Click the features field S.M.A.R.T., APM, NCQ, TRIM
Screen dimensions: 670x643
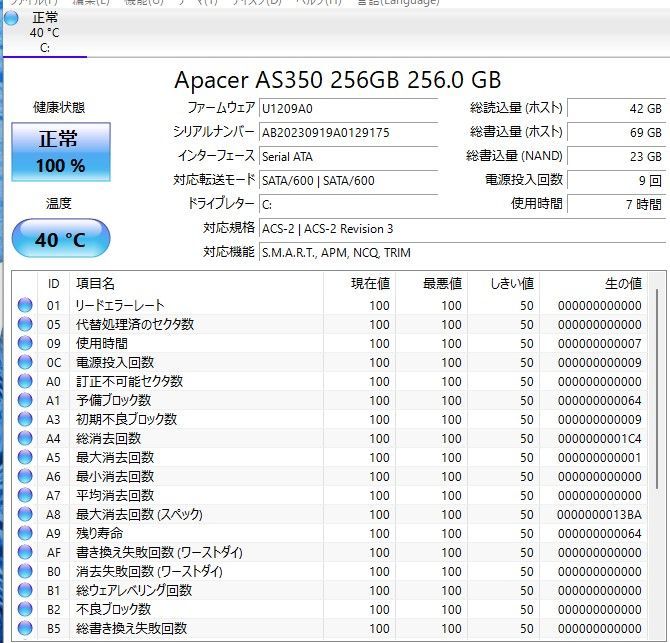[462, 253]
